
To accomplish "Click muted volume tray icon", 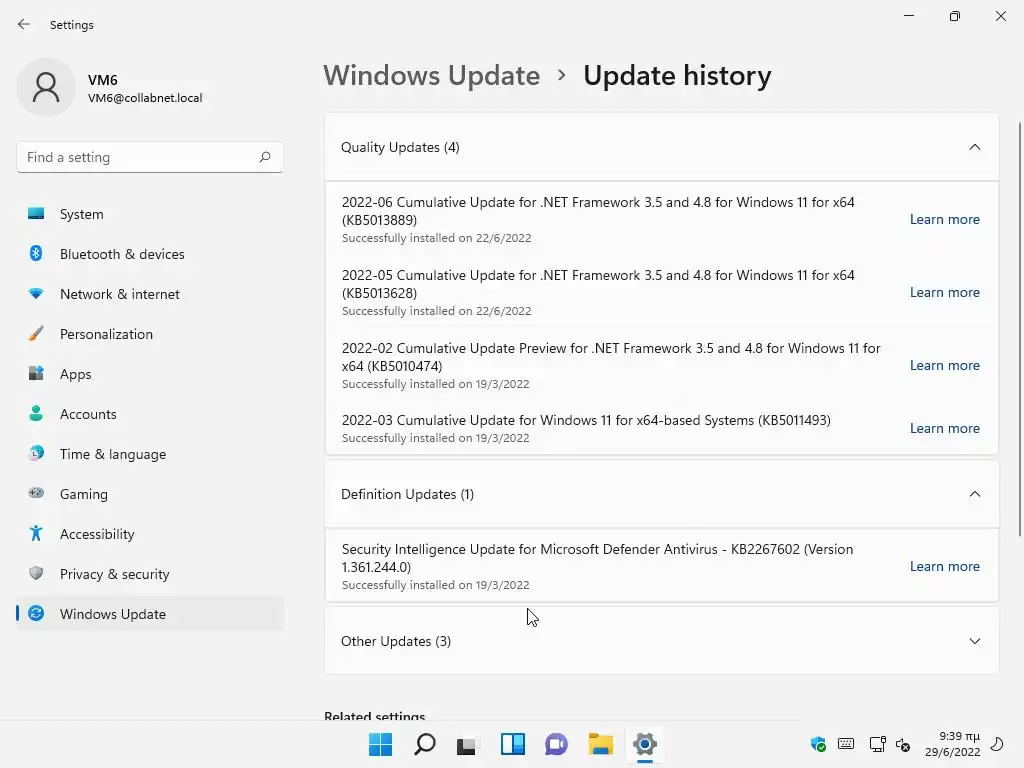I will (903, 744).
